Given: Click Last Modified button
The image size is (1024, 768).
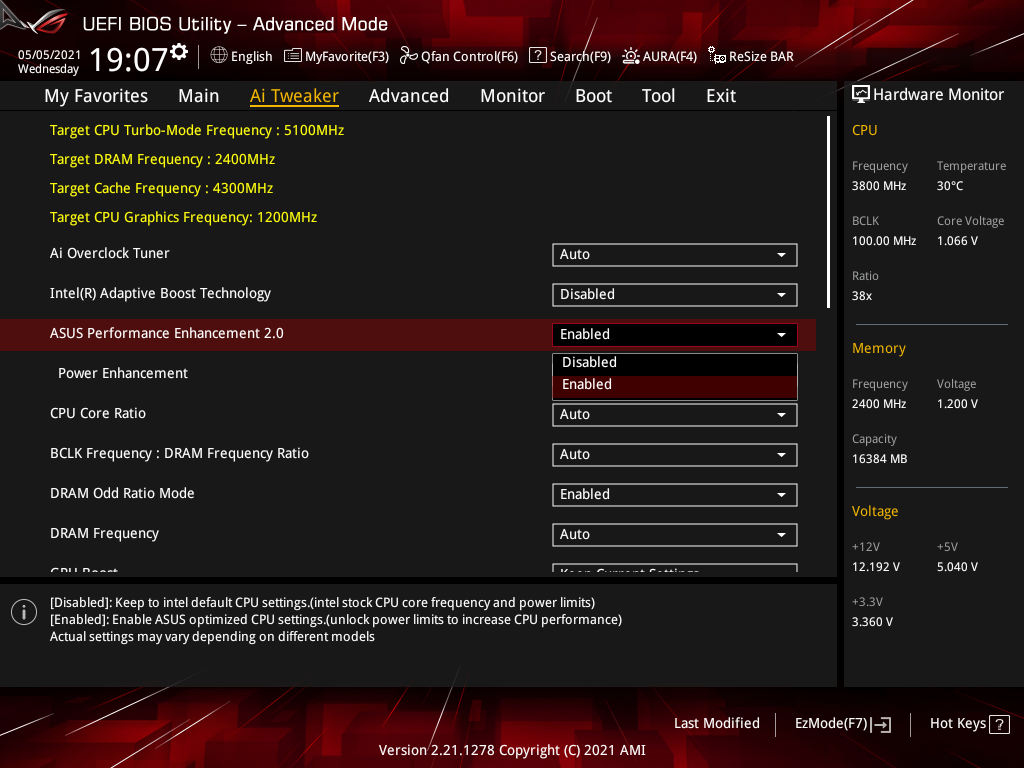Looking at the screenshot, I should click(716, 723).
